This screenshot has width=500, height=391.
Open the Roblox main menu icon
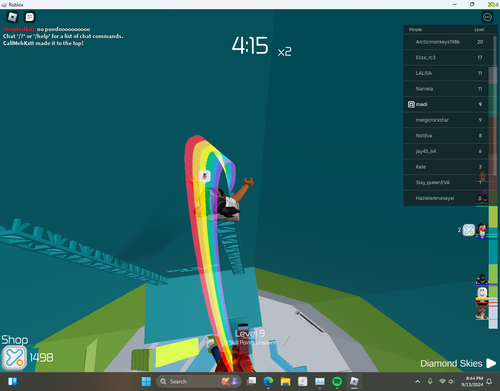click(x=12, y=17)
